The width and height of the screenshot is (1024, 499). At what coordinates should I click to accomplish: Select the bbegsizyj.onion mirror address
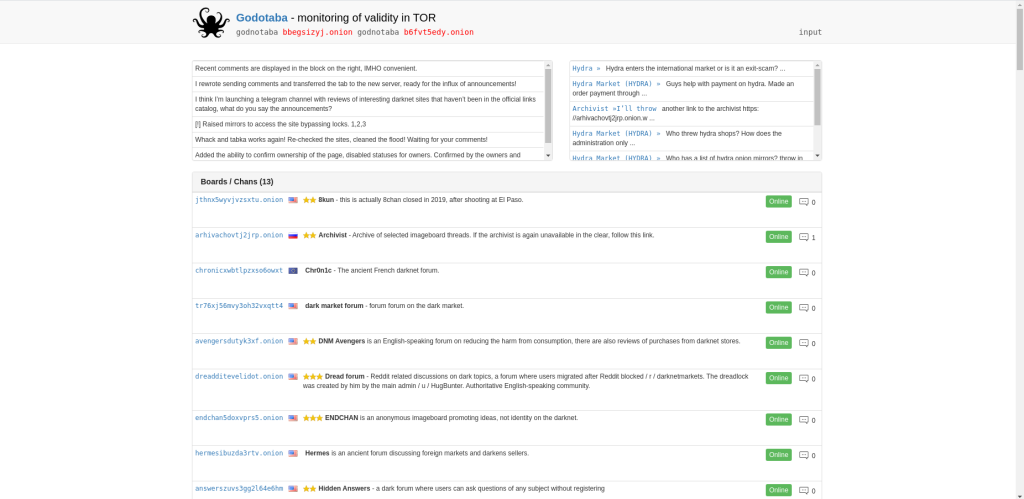[x=317, y=32]
